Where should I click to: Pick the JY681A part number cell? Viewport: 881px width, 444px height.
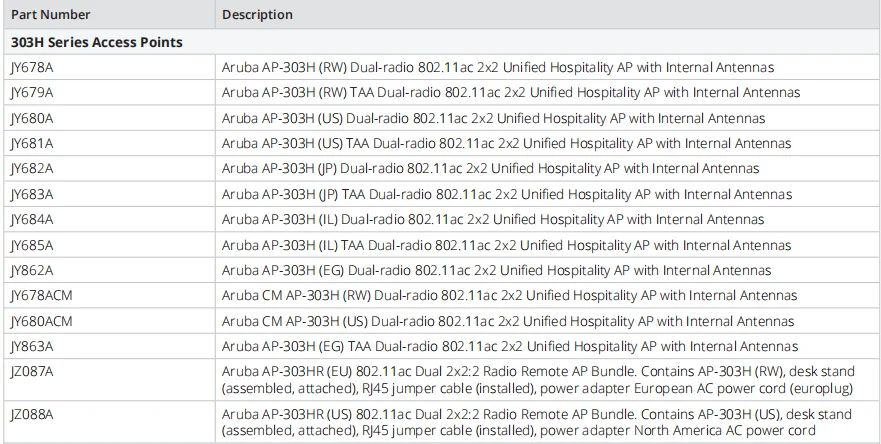tap(32, 143)
